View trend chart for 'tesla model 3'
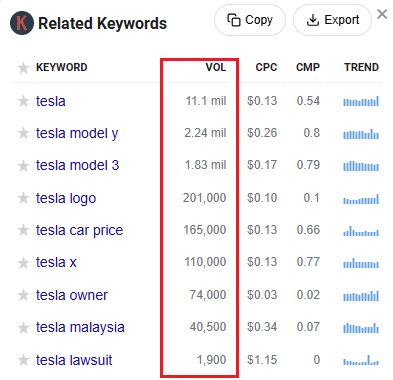Screen dimensions: 393x380 pyautogui.click(x=361, y=166)
